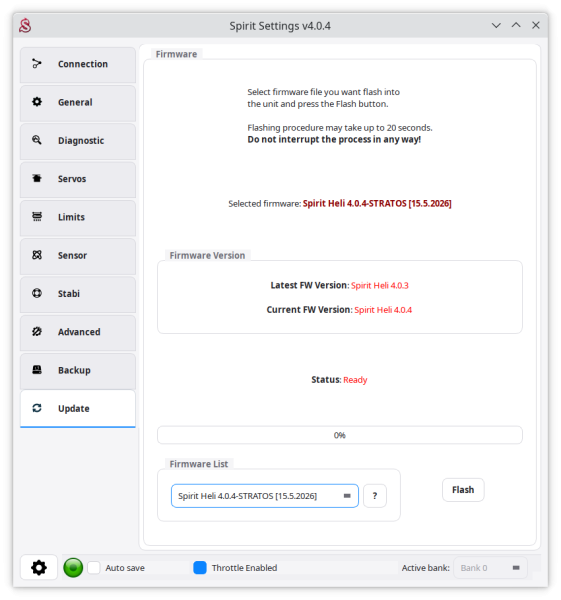561x600 pixels.
Task: Click the 0% flashing progress bar
Action: click(x=339, y=435)
